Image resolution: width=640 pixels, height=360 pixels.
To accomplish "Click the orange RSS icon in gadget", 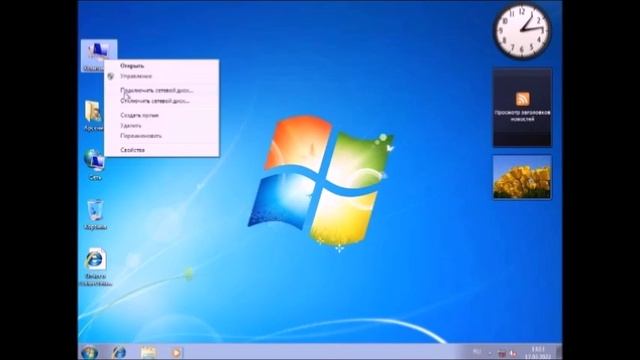I will (522, 99).
